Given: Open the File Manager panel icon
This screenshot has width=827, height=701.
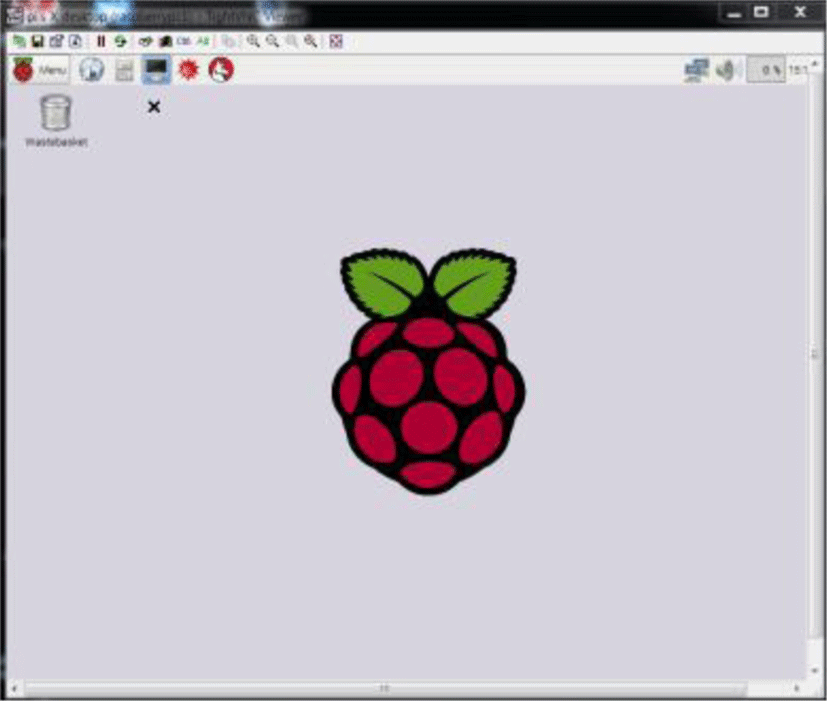Looking at the screenshot, I should click(124, 70).
